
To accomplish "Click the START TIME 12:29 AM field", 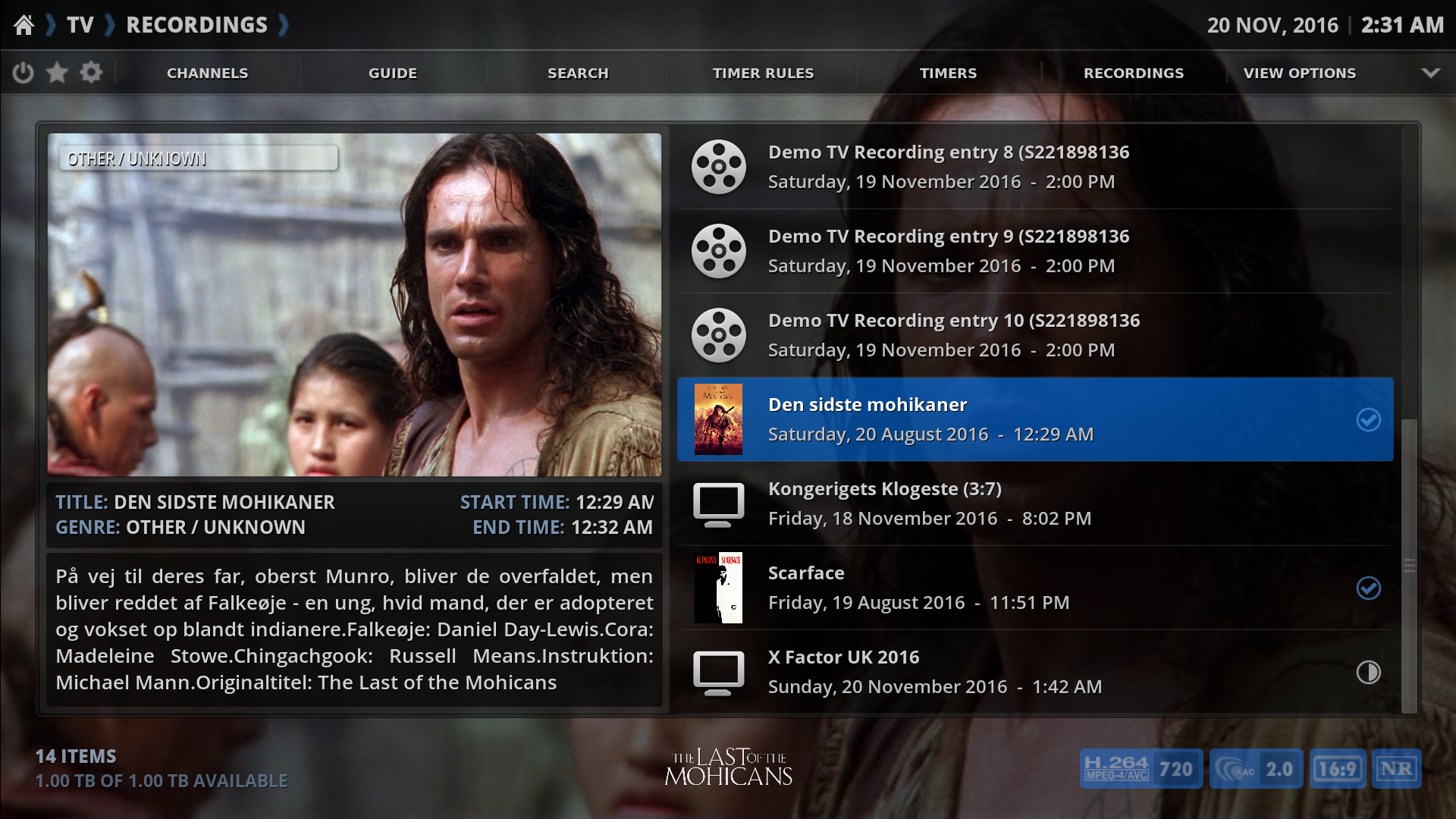I will pos(557,502).
